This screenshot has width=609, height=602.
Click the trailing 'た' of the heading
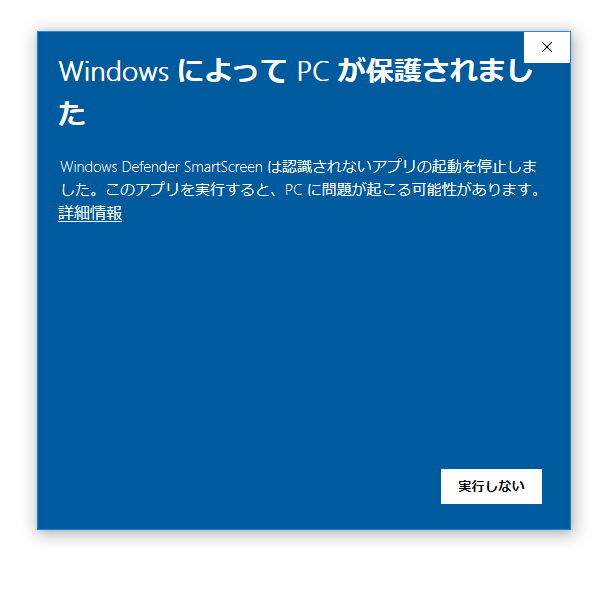pos(72,113)
